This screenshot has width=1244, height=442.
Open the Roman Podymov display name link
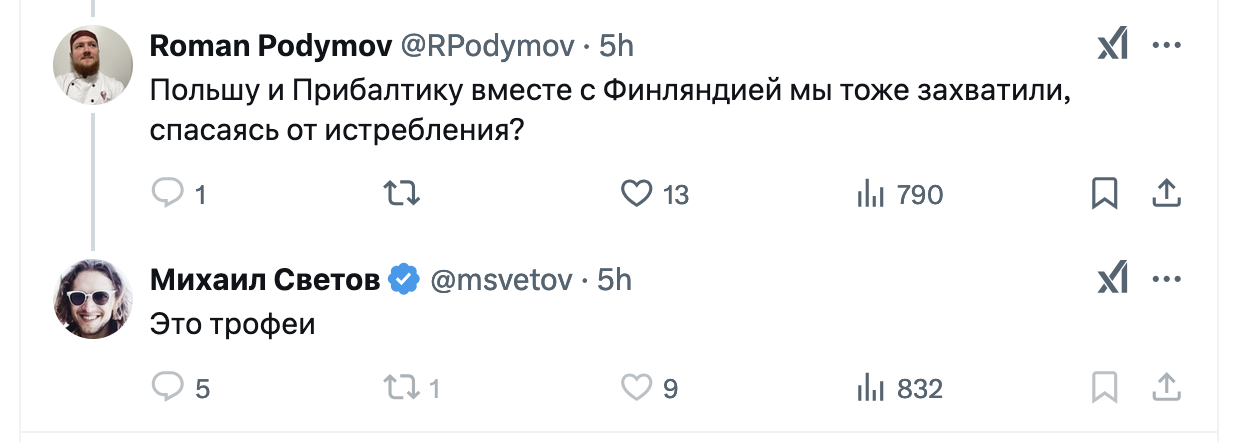pyautogui.click(x=269, y=46)
